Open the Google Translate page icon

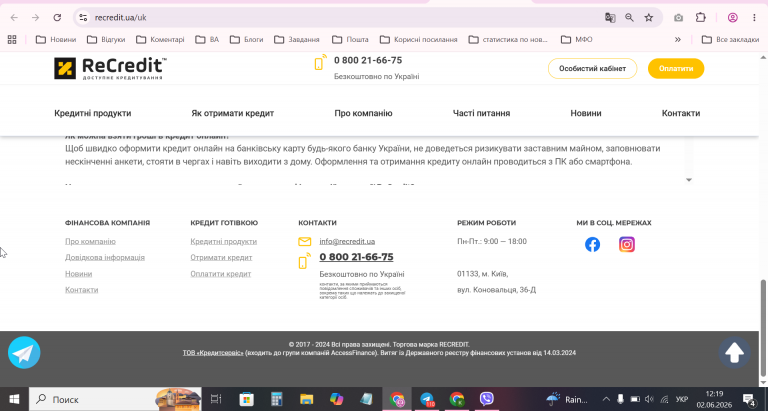[x=610, y=18]
